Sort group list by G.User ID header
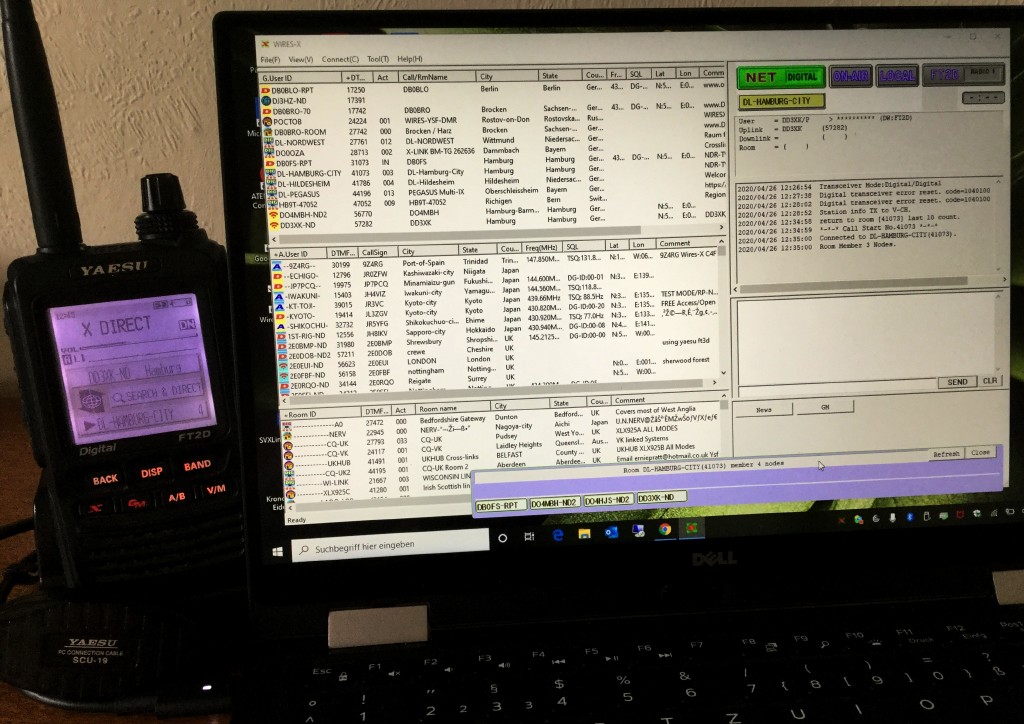The width and height of the screenshot is (1024, 724). [x=300, y=78]
